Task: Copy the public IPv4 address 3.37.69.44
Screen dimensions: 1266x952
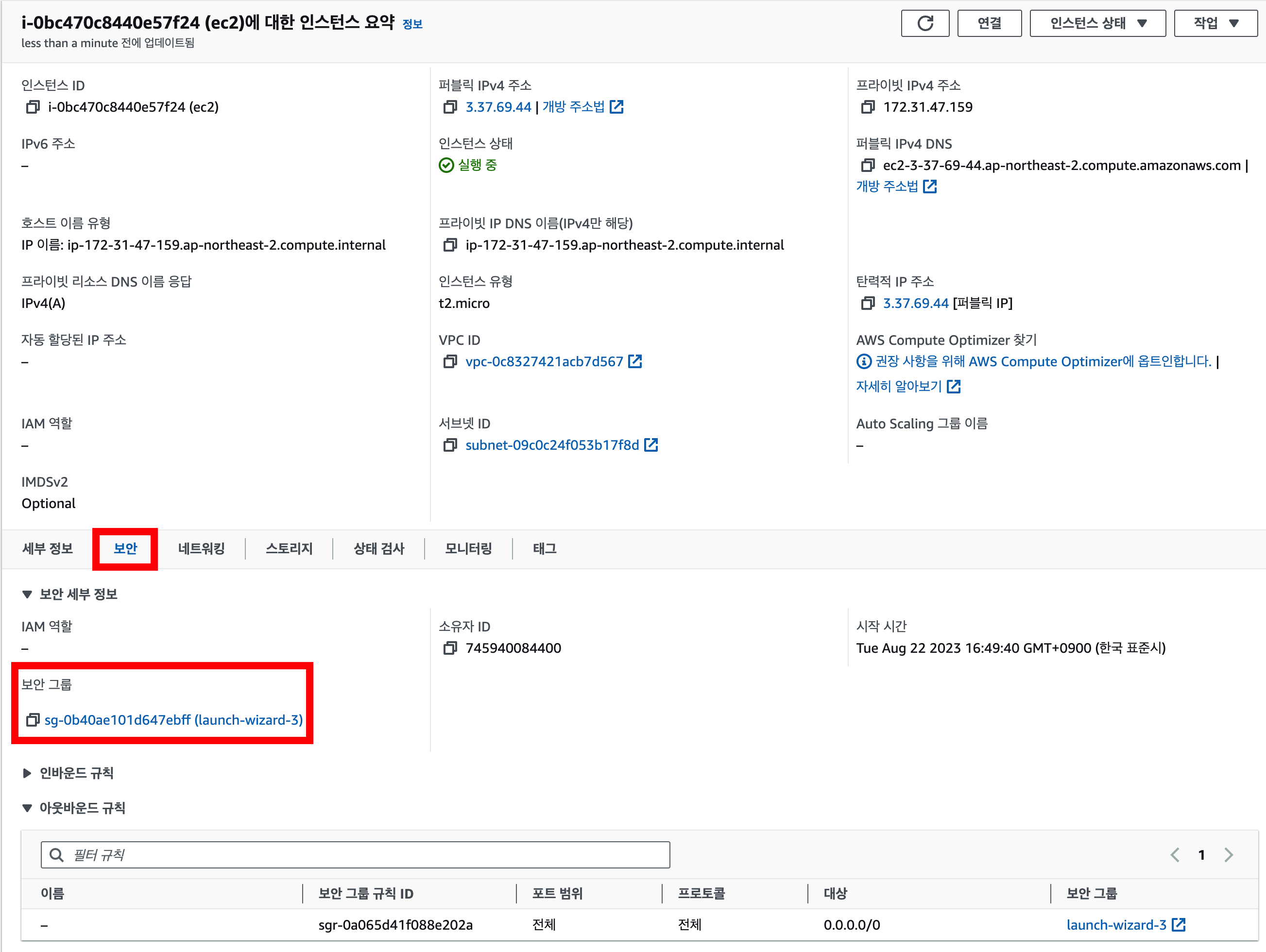Action: pos(450,107)
